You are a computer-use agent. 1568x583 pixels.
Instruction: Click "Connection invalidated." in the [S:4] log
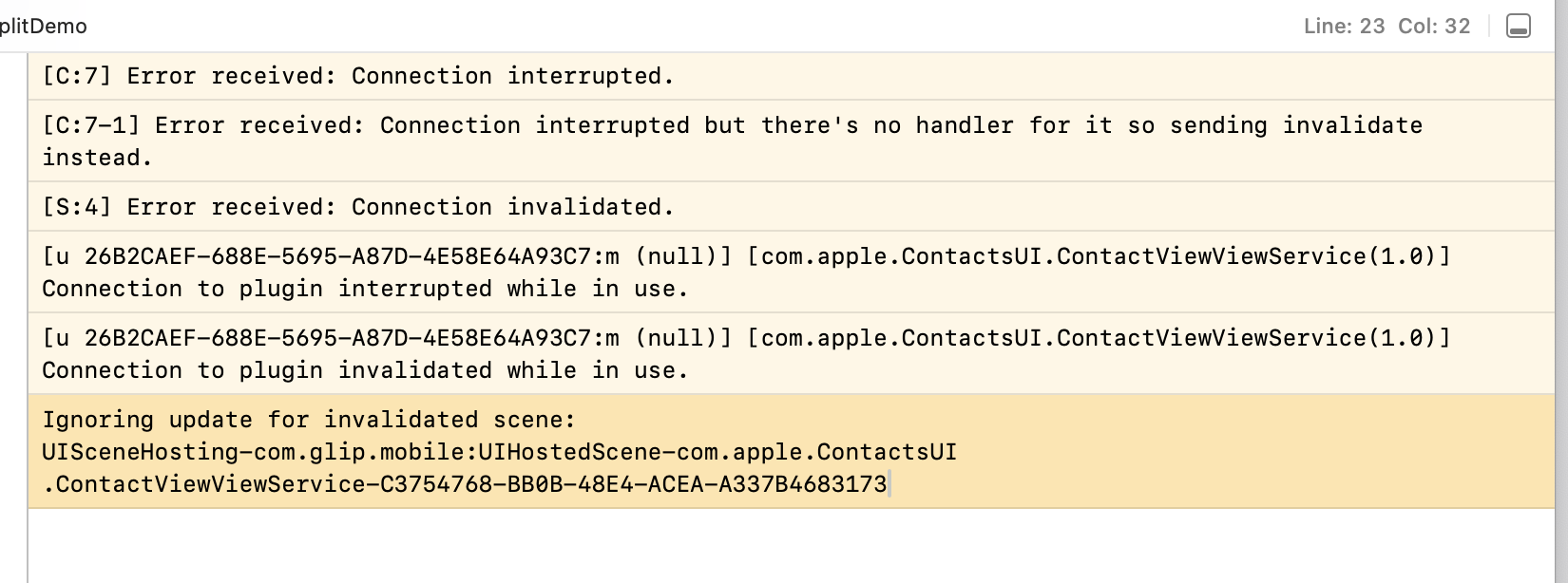coord(513,207)
